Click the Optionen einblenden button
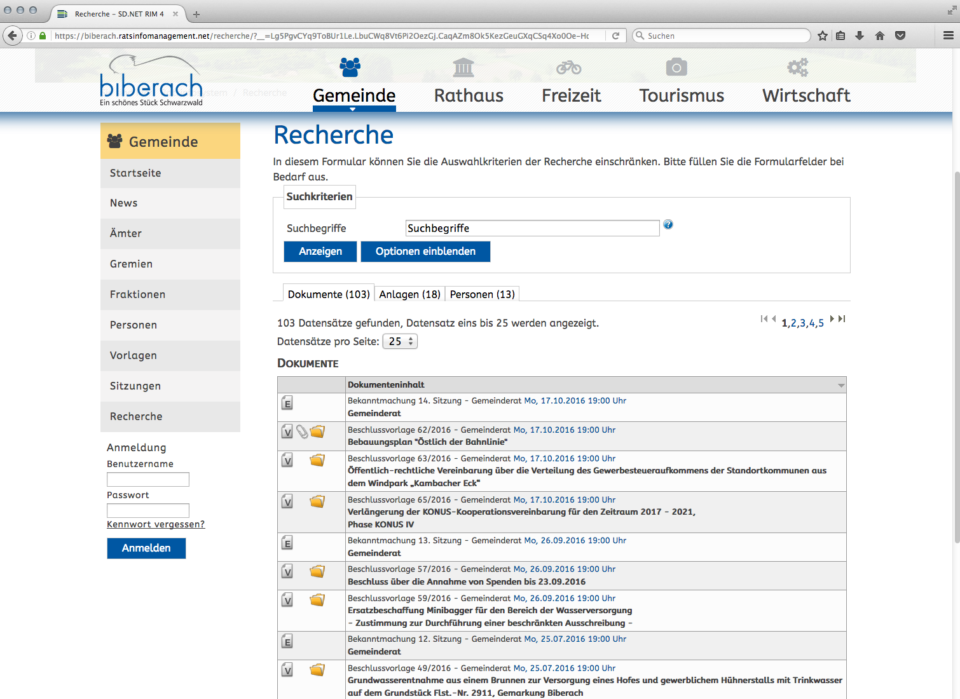Viewport: 960px width, 699px height. (x=425, y=251)
